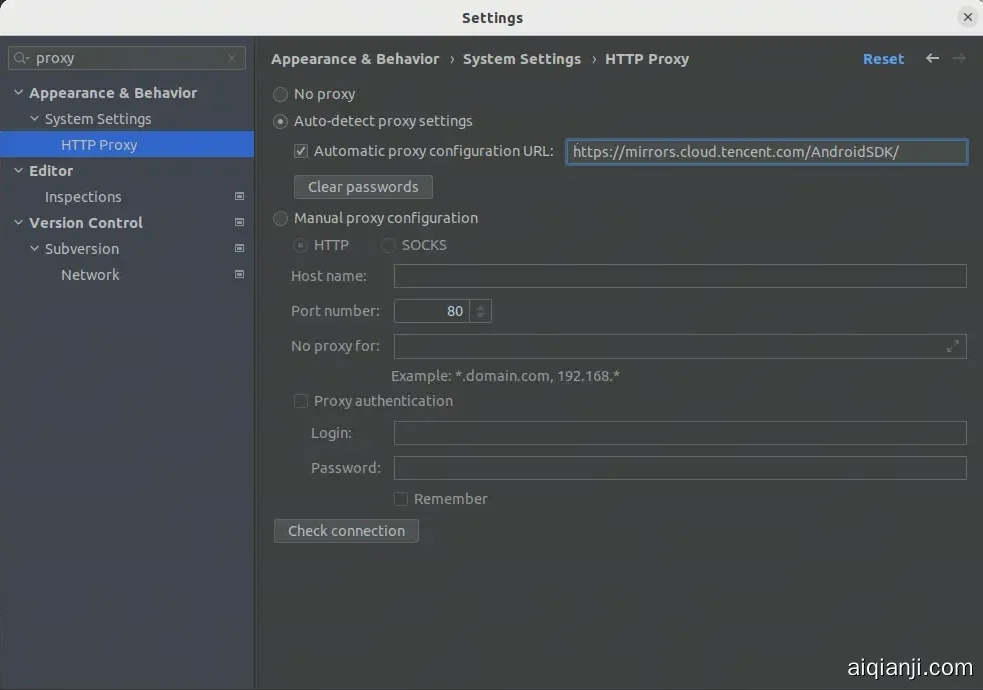This screenshot has height=690, width=983.
Task: Click the Check connection button
Action: click(x=346, y=531)
